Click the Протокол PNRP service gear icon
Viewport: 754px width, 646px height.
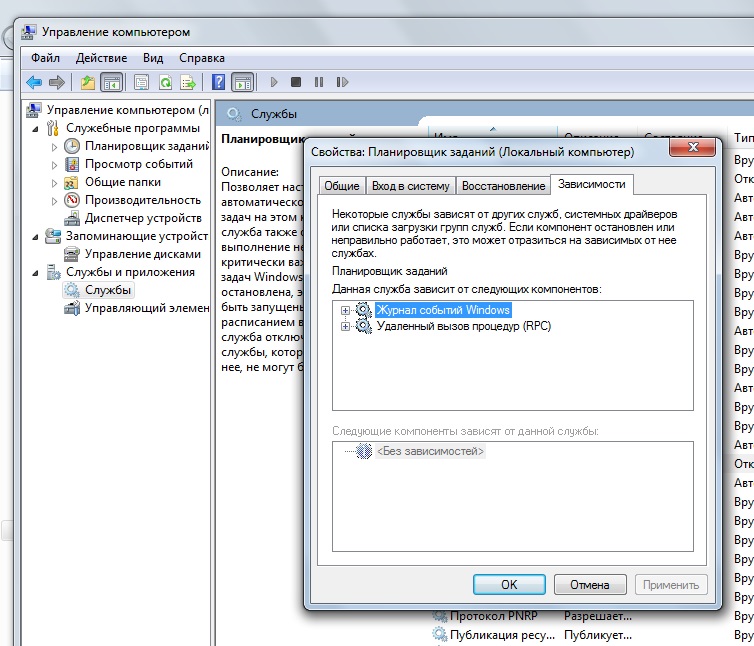(x=440, y=616)
